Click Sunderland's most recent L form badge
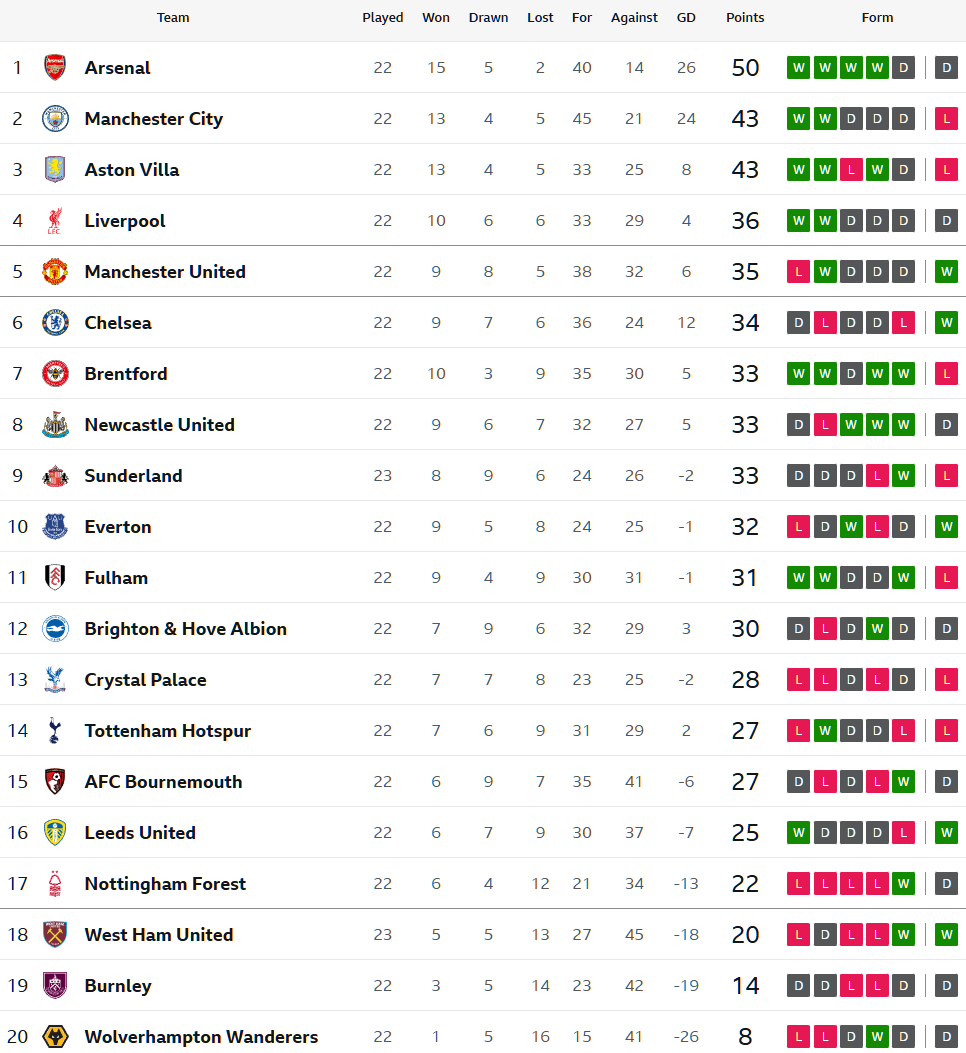966x1053 pixels. pyautogui.click(x=946, y=476)
